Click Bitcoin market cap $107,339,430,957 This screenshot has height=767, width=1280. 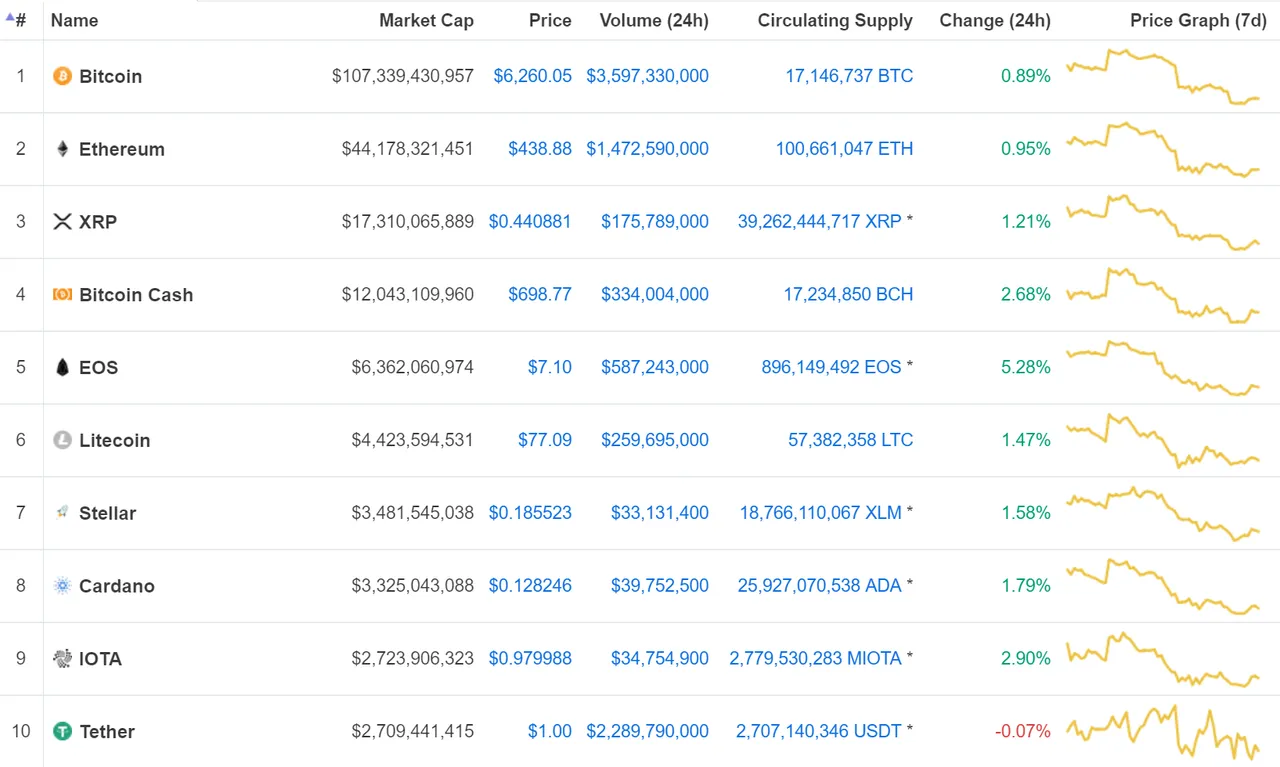pyautogui.click(x=403, y=76)
